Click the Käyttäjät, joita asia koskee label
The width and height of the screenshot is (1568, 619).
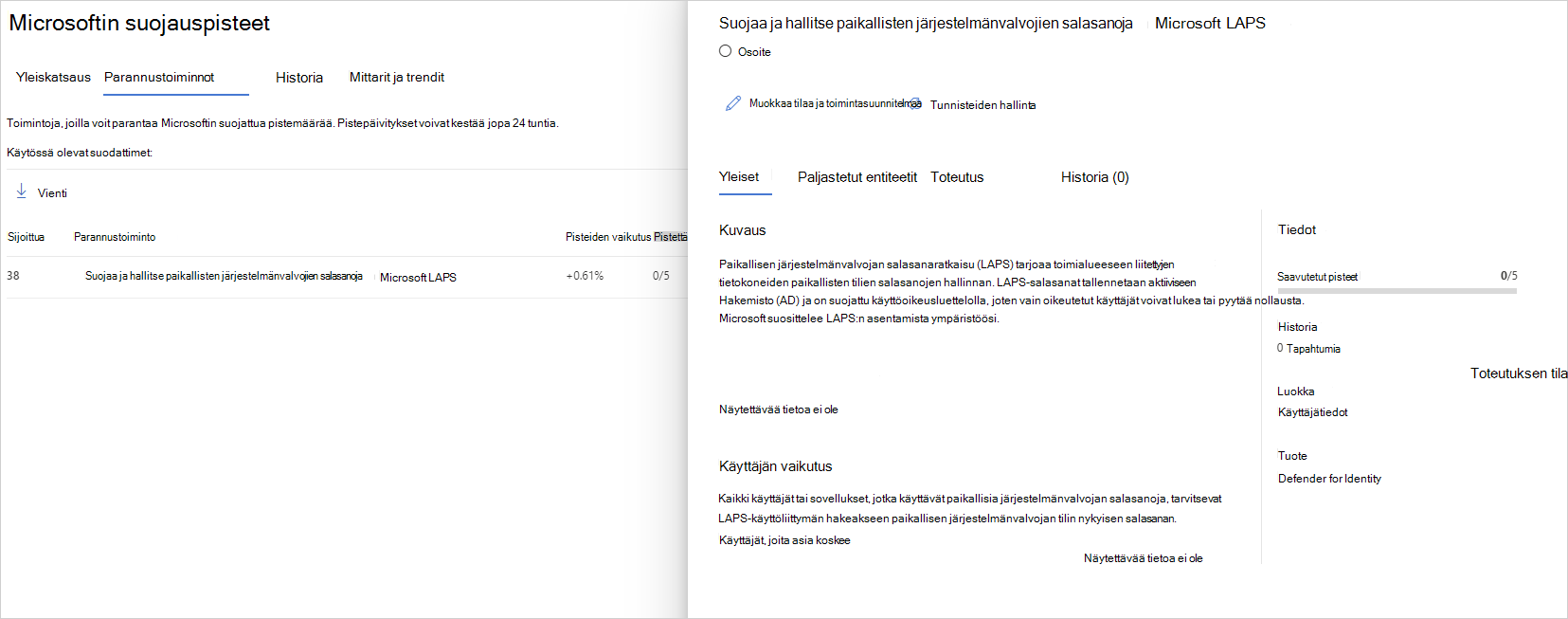(x=784, y=540)
